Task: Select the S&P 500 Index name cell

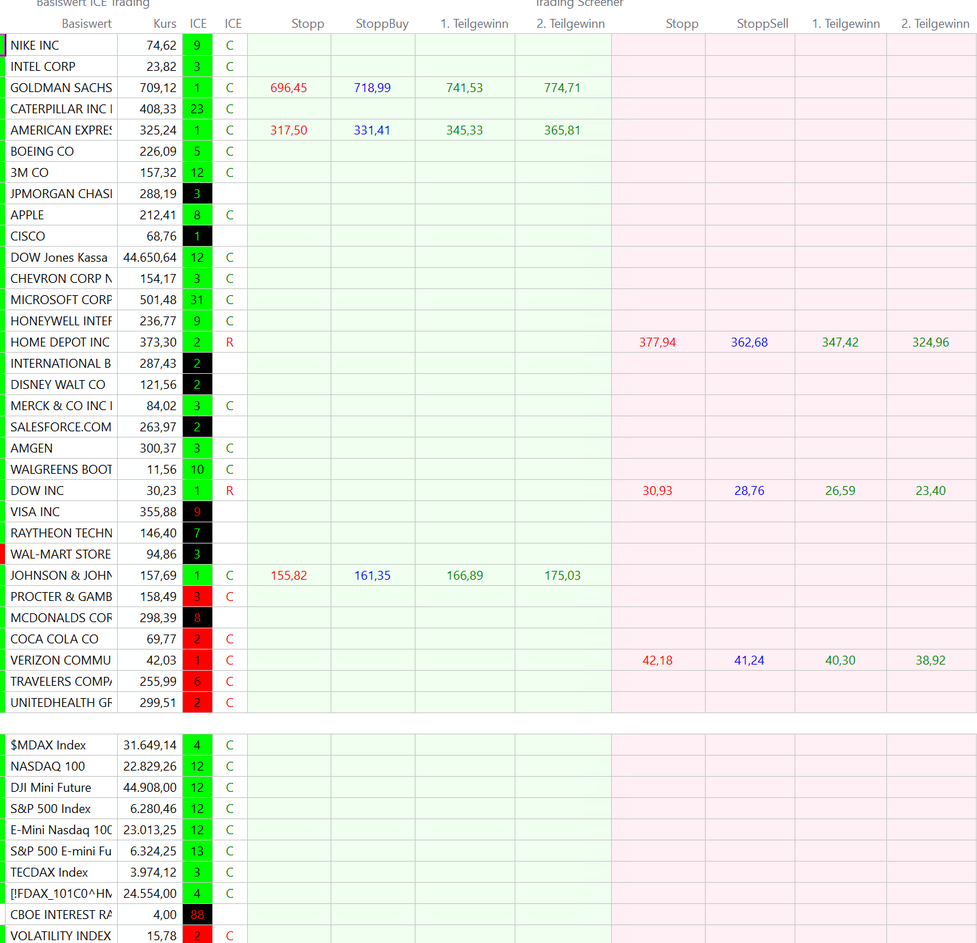Action: click(x=51, y=809)
